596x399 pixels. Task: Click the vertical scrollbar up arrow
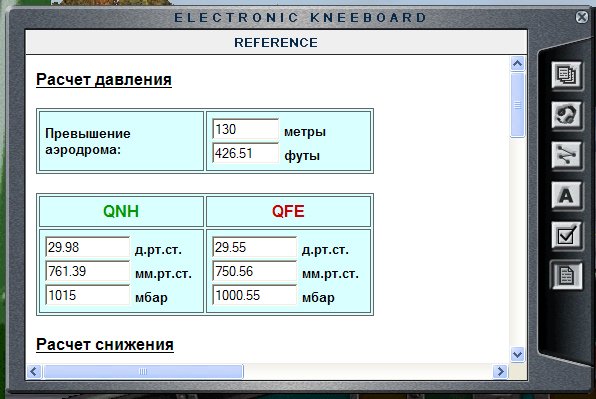[517, 63]
